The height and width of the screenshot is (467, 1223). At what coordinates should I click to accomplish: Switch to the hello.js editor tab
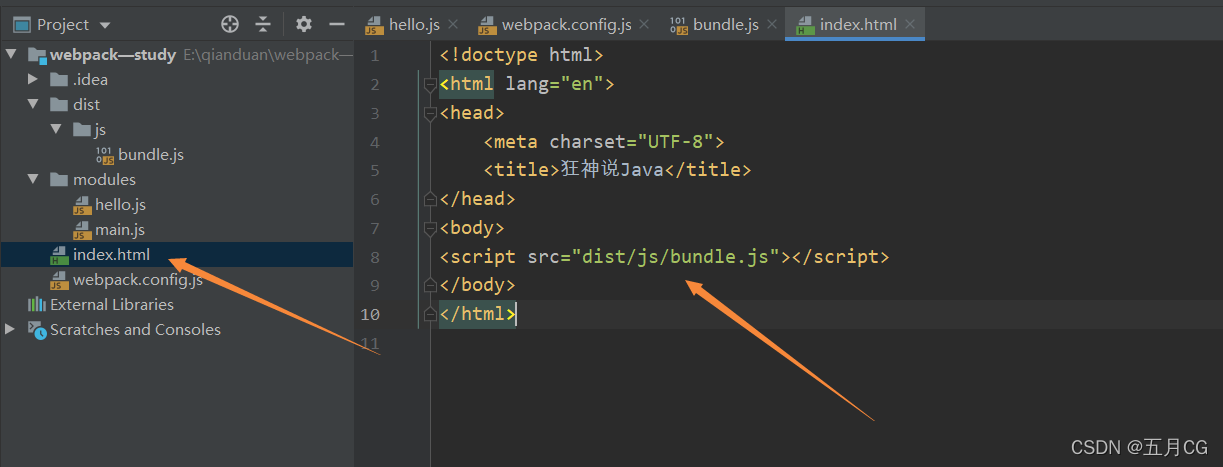pyautogui.click(x=413, y=24)
